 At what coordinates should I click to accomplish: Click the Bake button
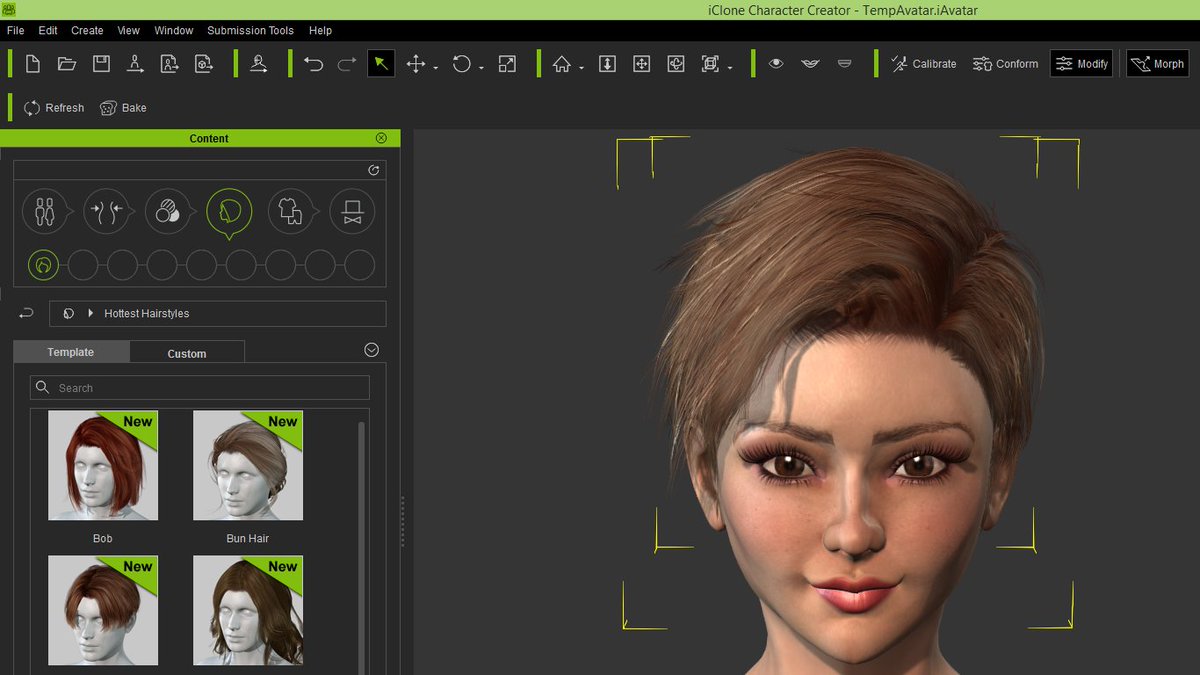(123, 107)
